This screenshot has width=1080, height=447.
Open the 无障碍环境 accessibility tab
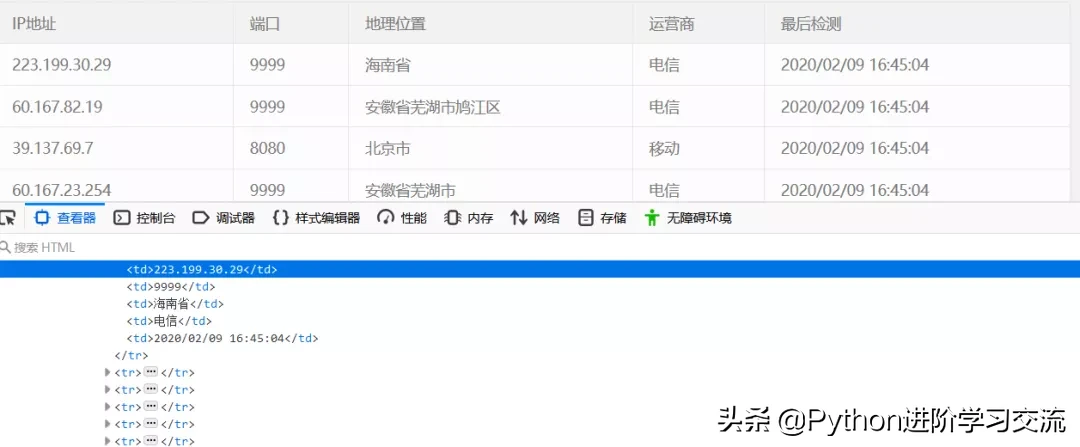click(x=688, y=217)
